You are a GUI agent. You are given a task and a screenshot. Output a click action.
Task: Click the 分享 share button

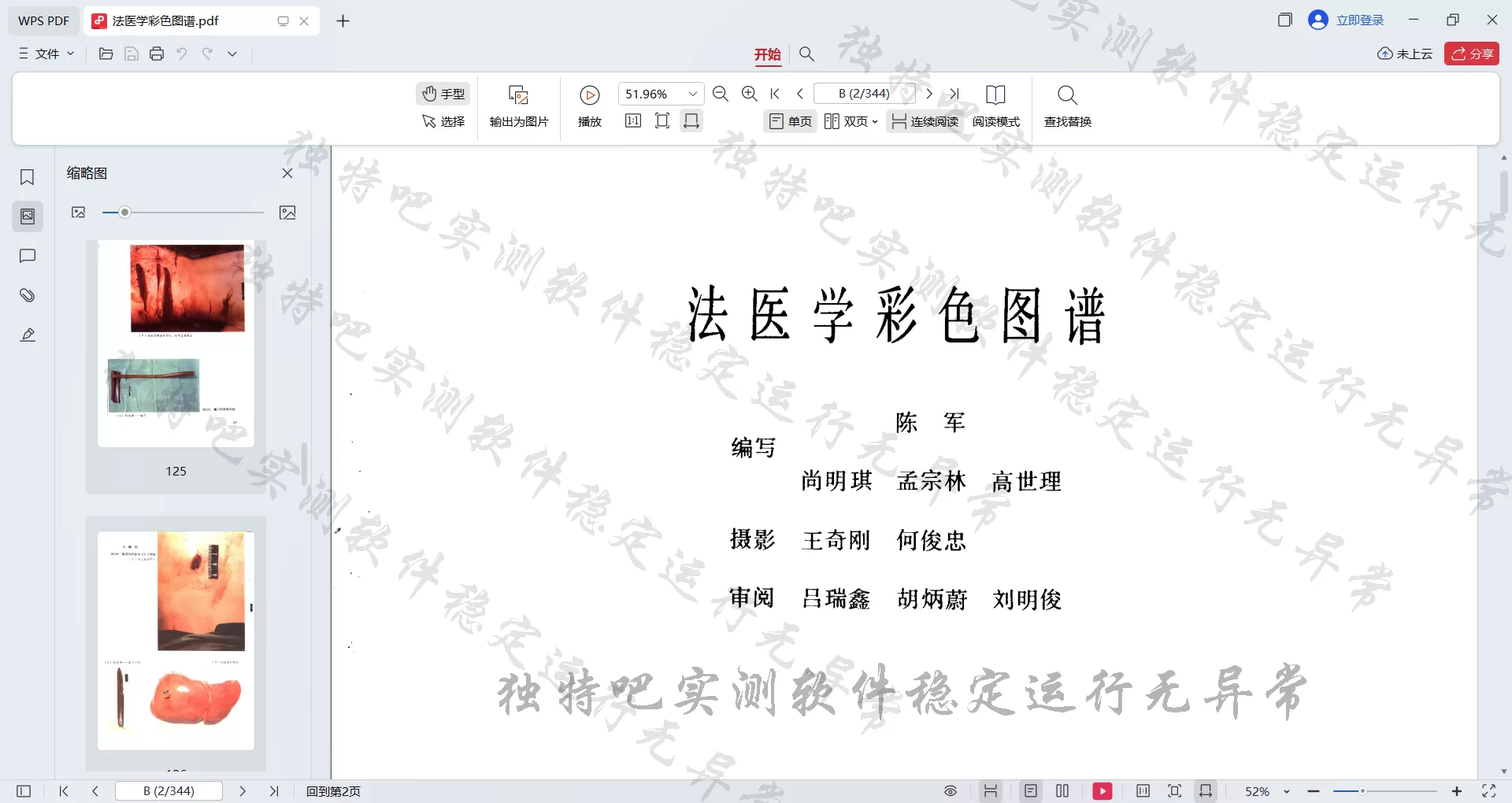[x=1471, y=54]
